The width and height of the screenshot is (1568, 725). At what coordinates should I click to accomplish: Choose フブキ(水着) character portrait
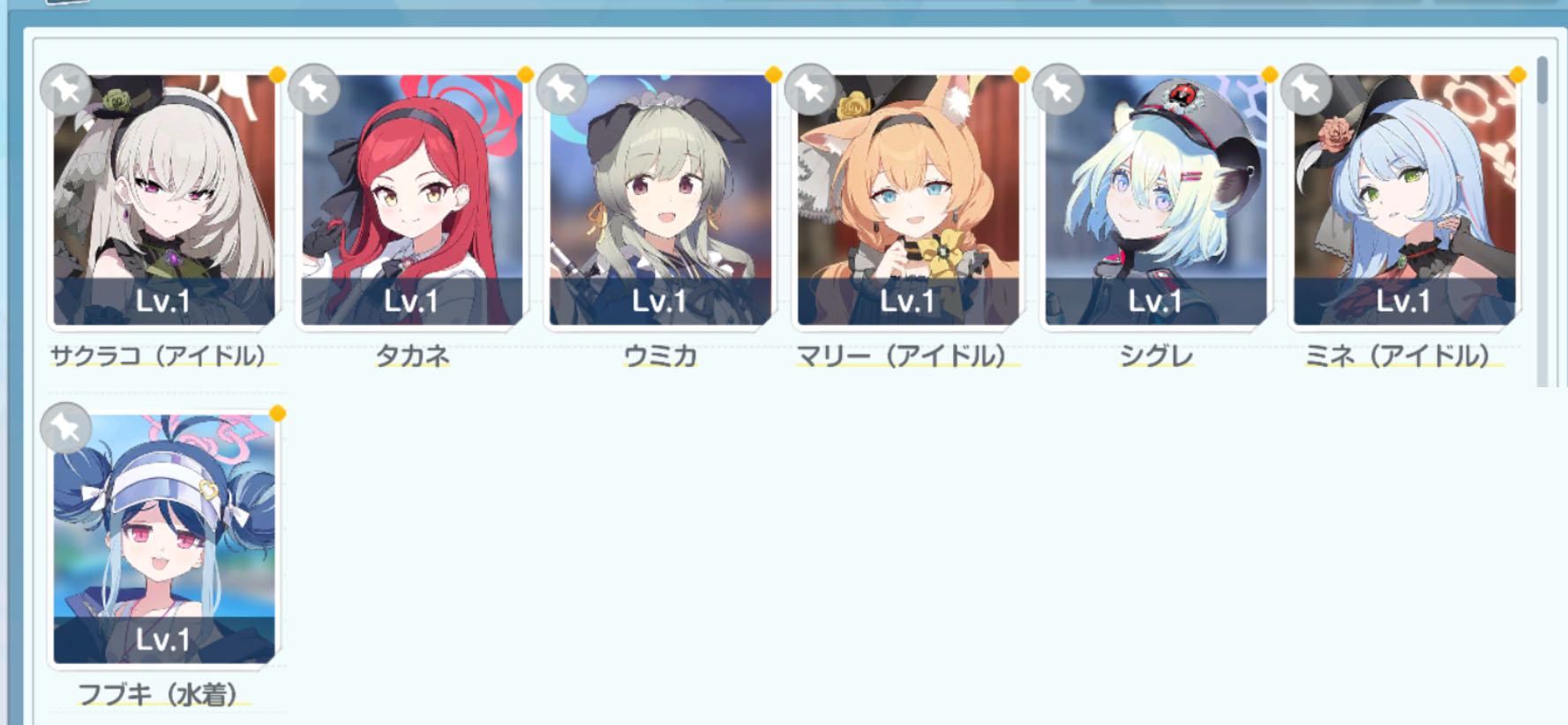164,539
